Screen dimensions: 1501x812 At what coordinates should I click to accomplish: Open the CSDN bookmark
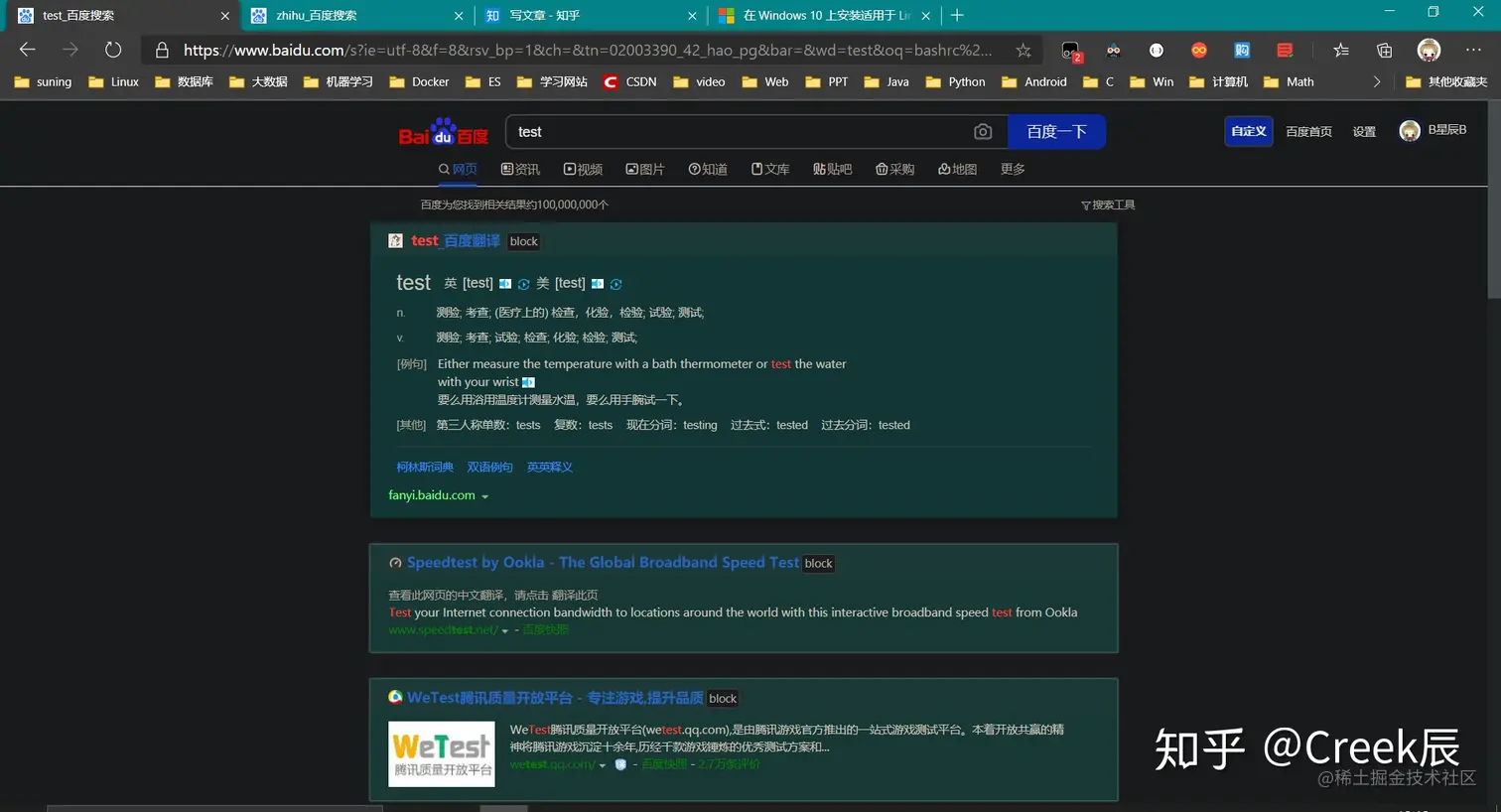pos(630,81)
